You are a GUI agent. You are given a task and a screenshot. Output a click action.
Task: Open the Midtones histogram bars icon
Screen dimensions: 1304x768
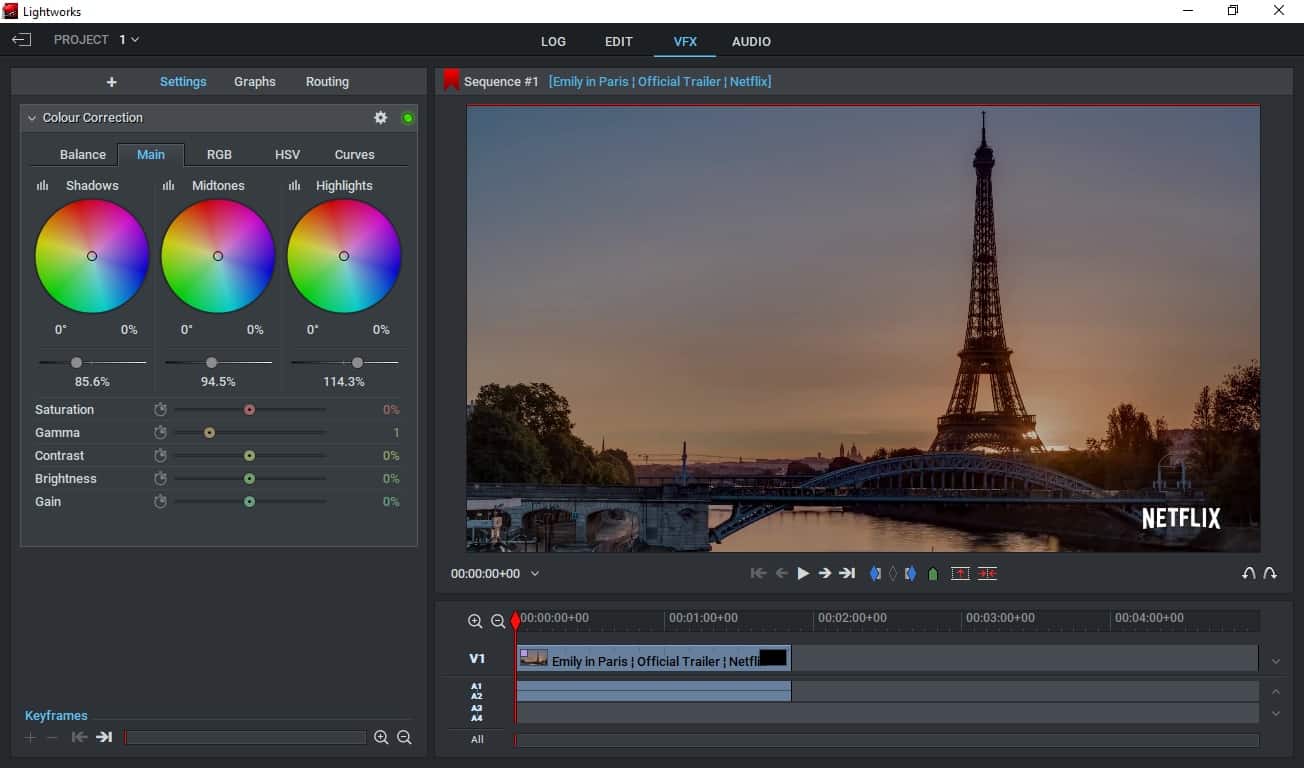(x=168, y=185)
